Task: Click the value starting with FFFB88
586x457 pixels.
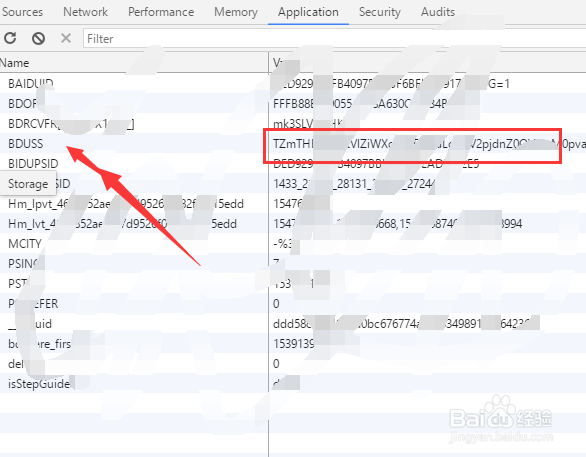Action: point(360,104)
